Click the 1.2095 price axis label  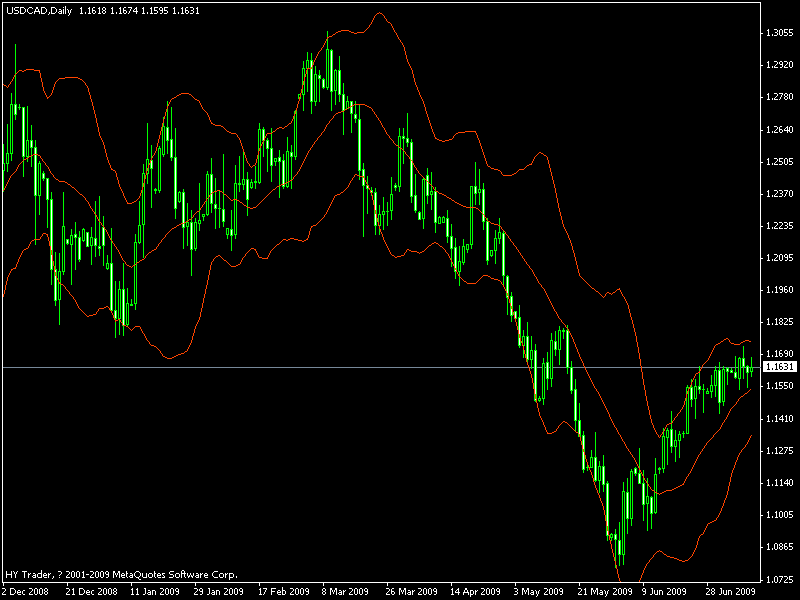(x=780, y=258)
